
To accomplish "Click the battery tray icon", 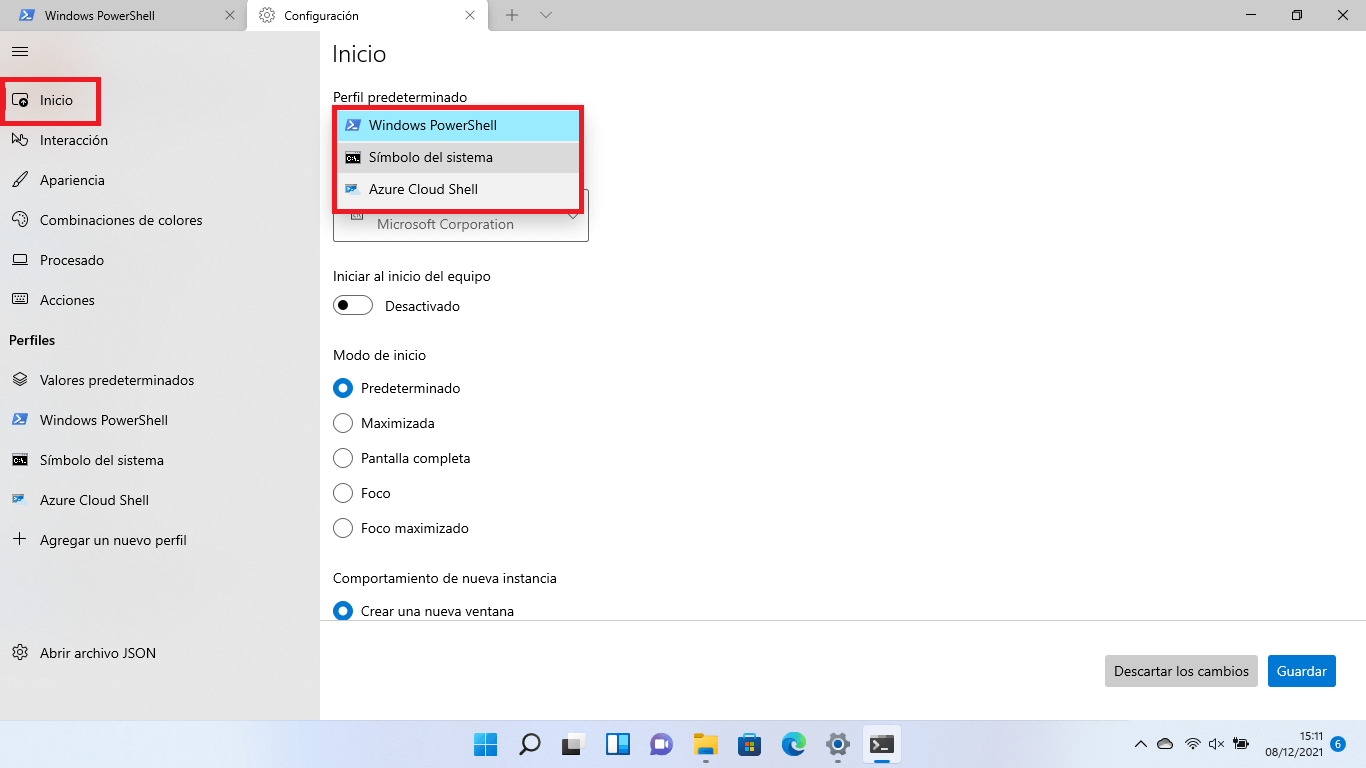I will [x=1241, y=744].
